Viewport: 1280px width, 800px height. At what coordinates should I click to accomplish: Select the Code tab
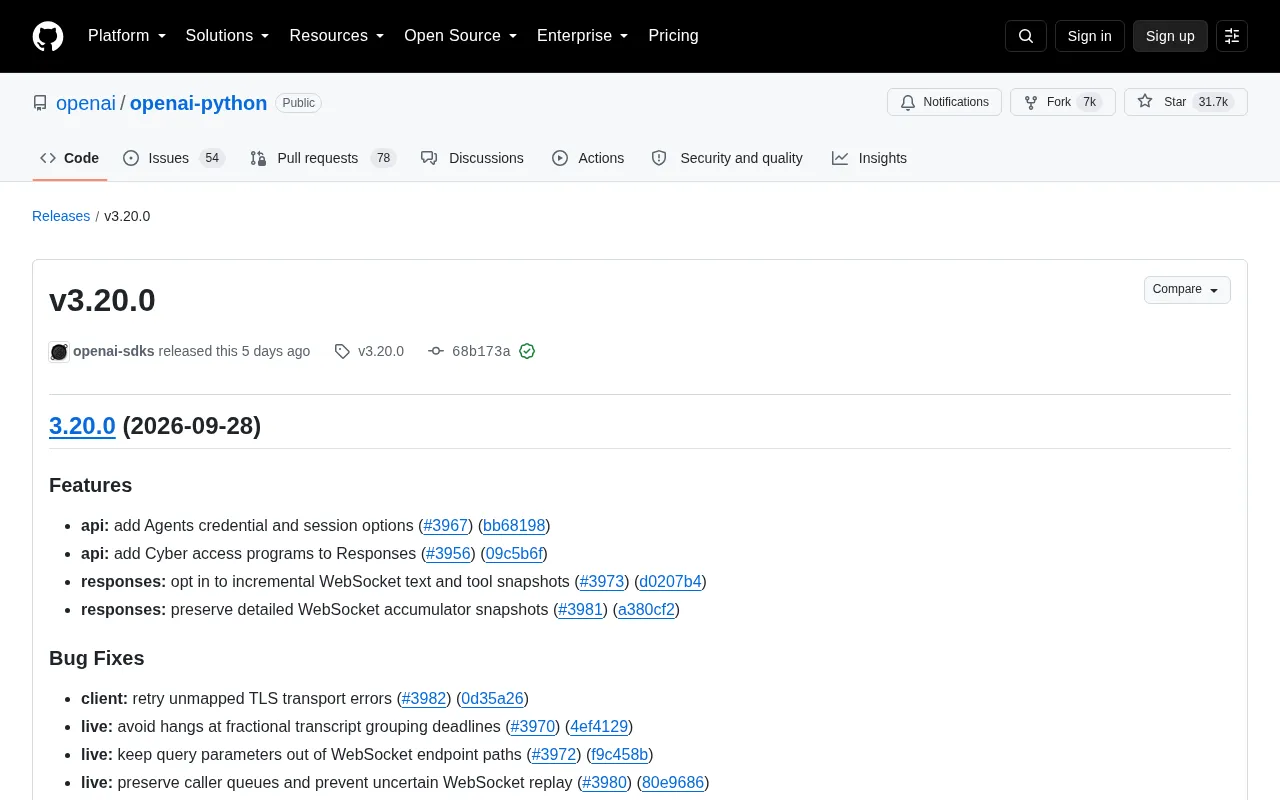[70, 158]
